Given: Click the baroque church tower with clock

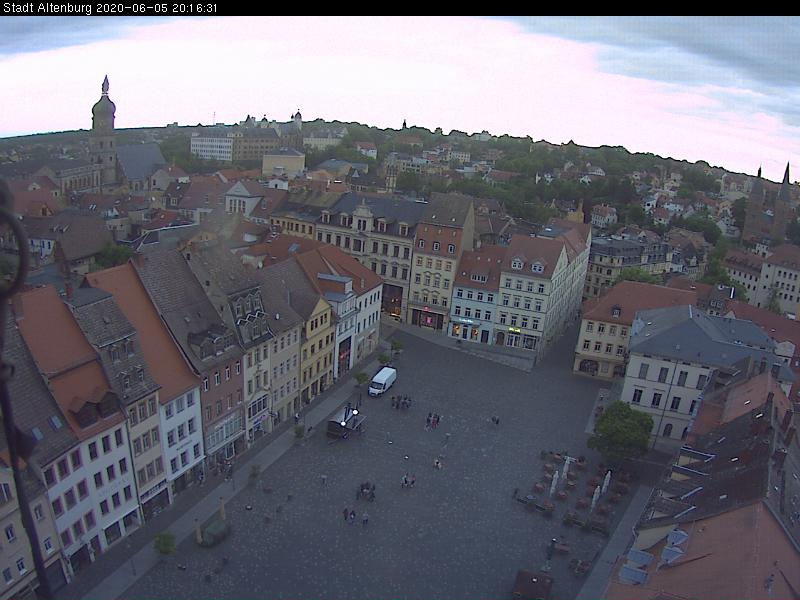Looking at the screenshot, I should tap(104, 130).
